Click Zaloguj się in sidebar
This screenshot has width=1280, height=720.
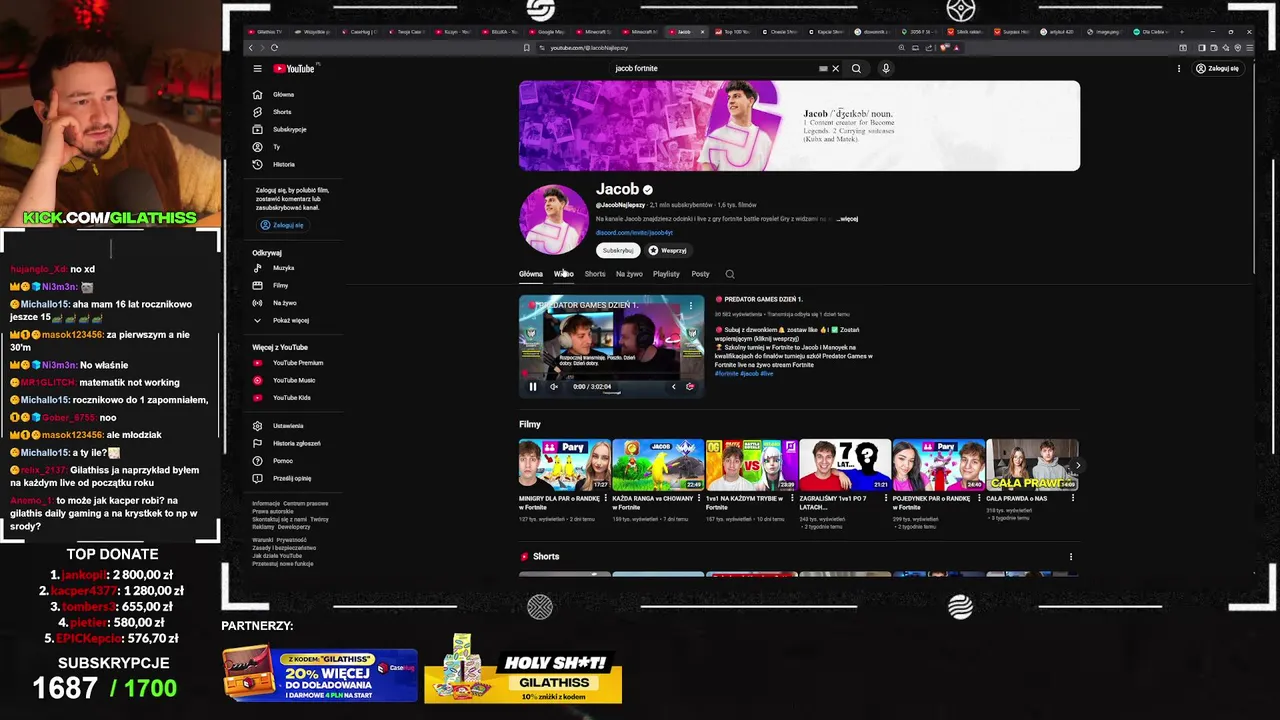click(x=282, y=225)
